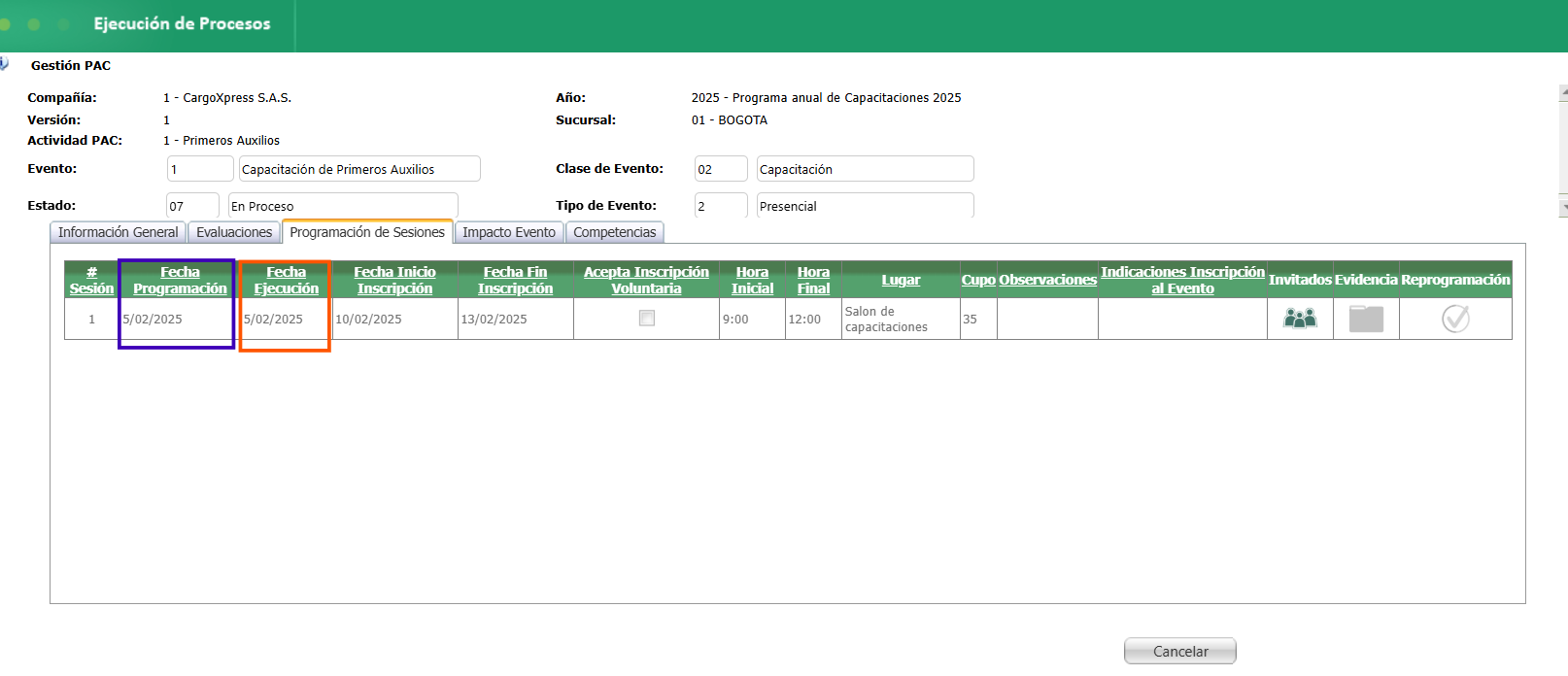This screenshot has width=1568, height=676.
Task: Sort by Fecha Inicio Inscripción header
Action: point(394,280)
